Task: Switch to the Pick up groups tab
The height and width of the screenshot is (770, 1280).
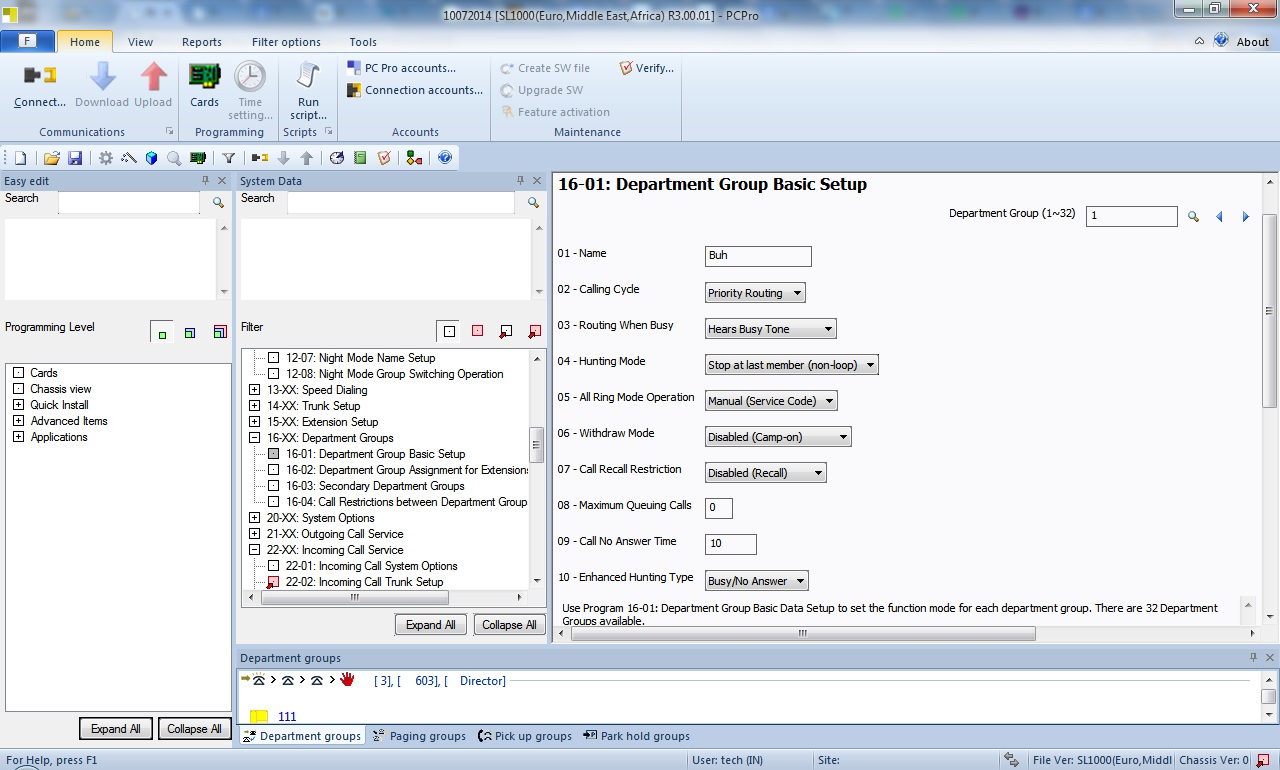Action: [526, 736]
